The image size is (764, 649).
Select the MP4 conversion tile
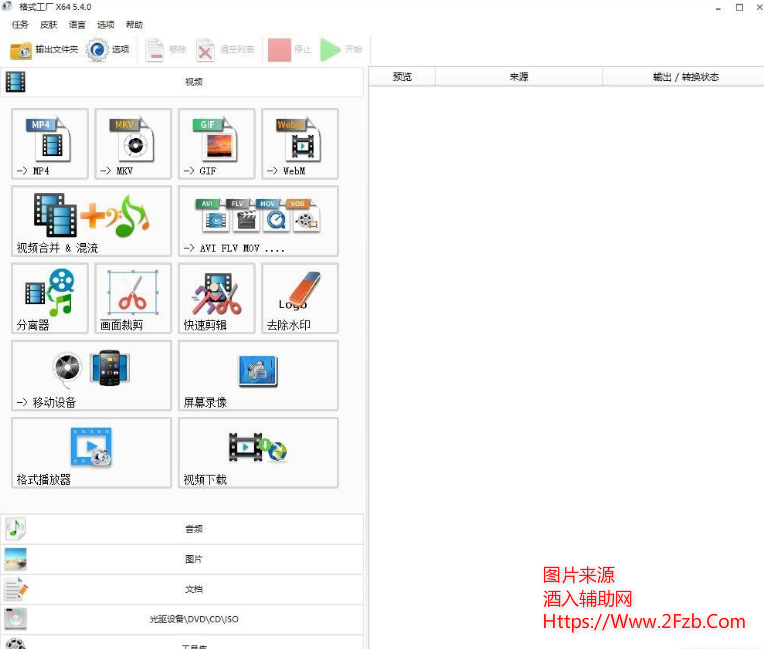click(50, 144)
